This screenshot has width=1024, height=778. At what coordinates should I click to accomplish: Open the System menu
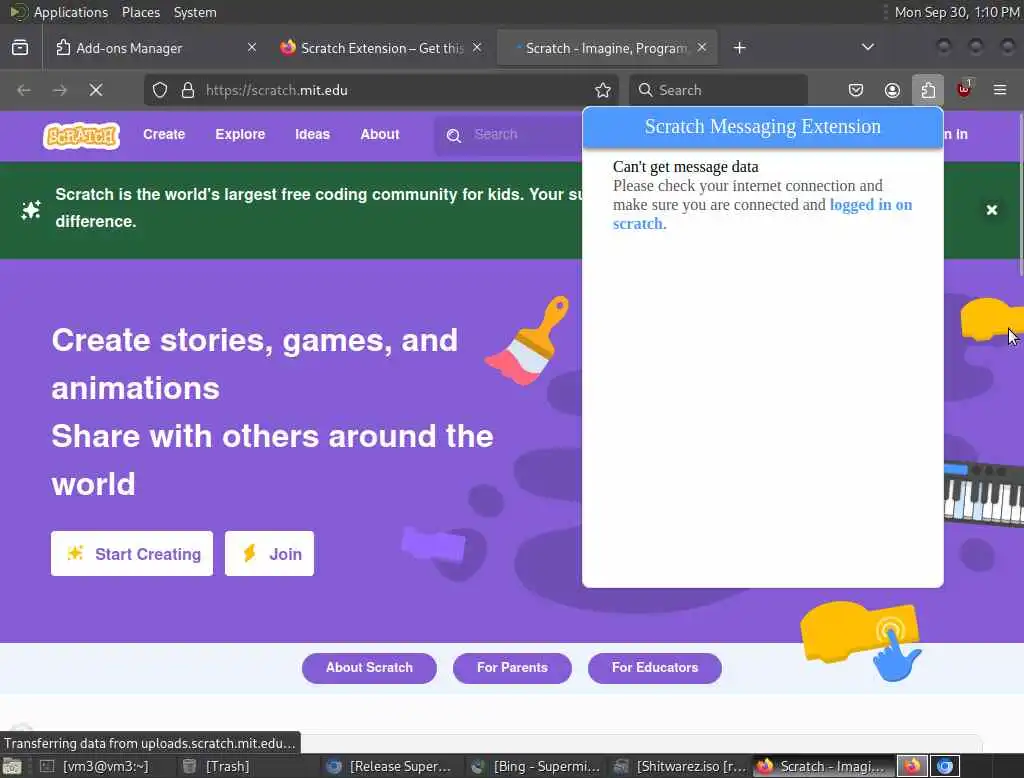(195, 12)
